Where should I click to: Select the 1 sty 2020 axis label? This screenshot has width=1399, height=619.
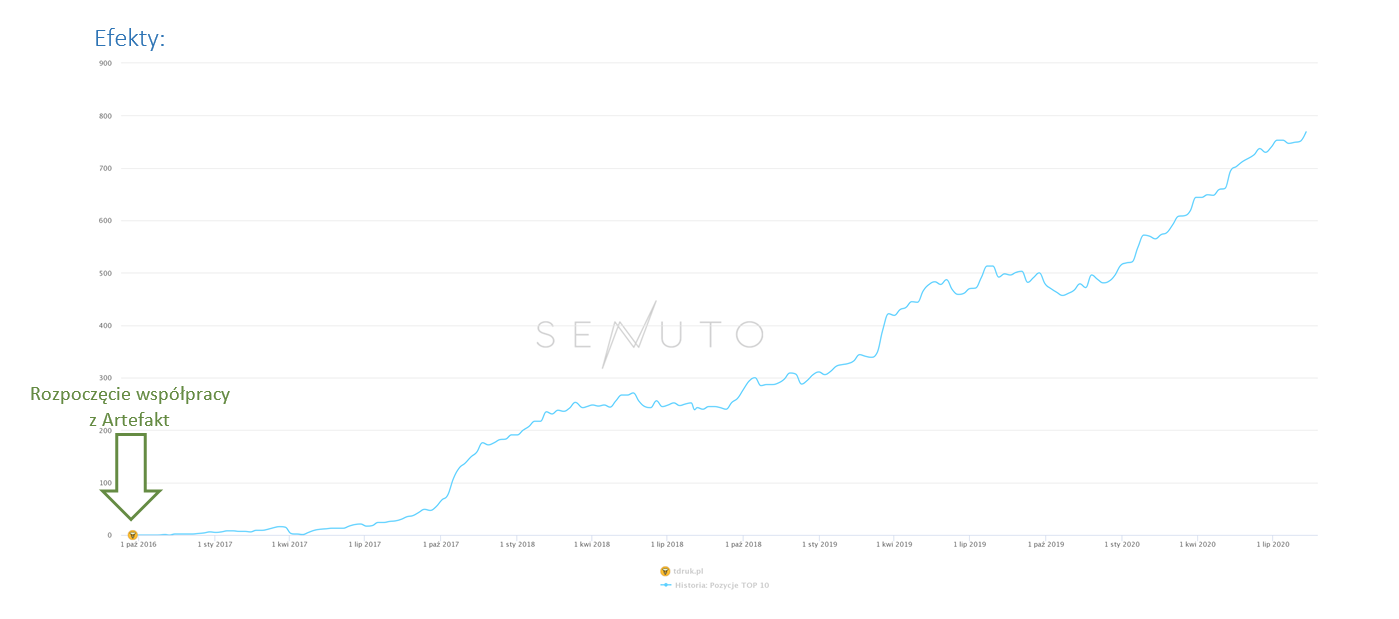click(x=1122, y=545)
